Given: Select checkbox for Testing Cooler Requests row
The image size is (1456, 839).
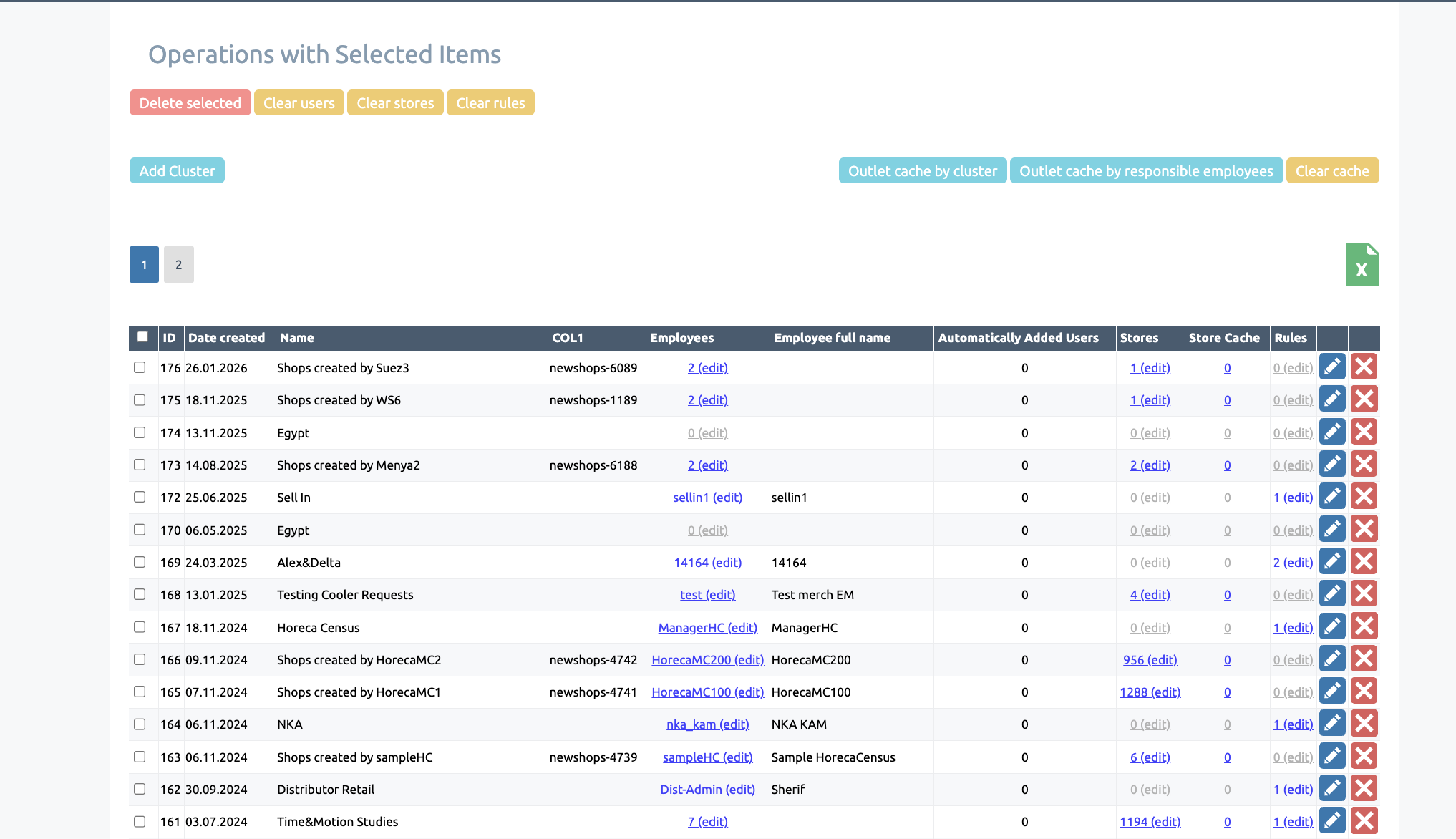Looking at the screenshot, I should (x=140, y=594).
